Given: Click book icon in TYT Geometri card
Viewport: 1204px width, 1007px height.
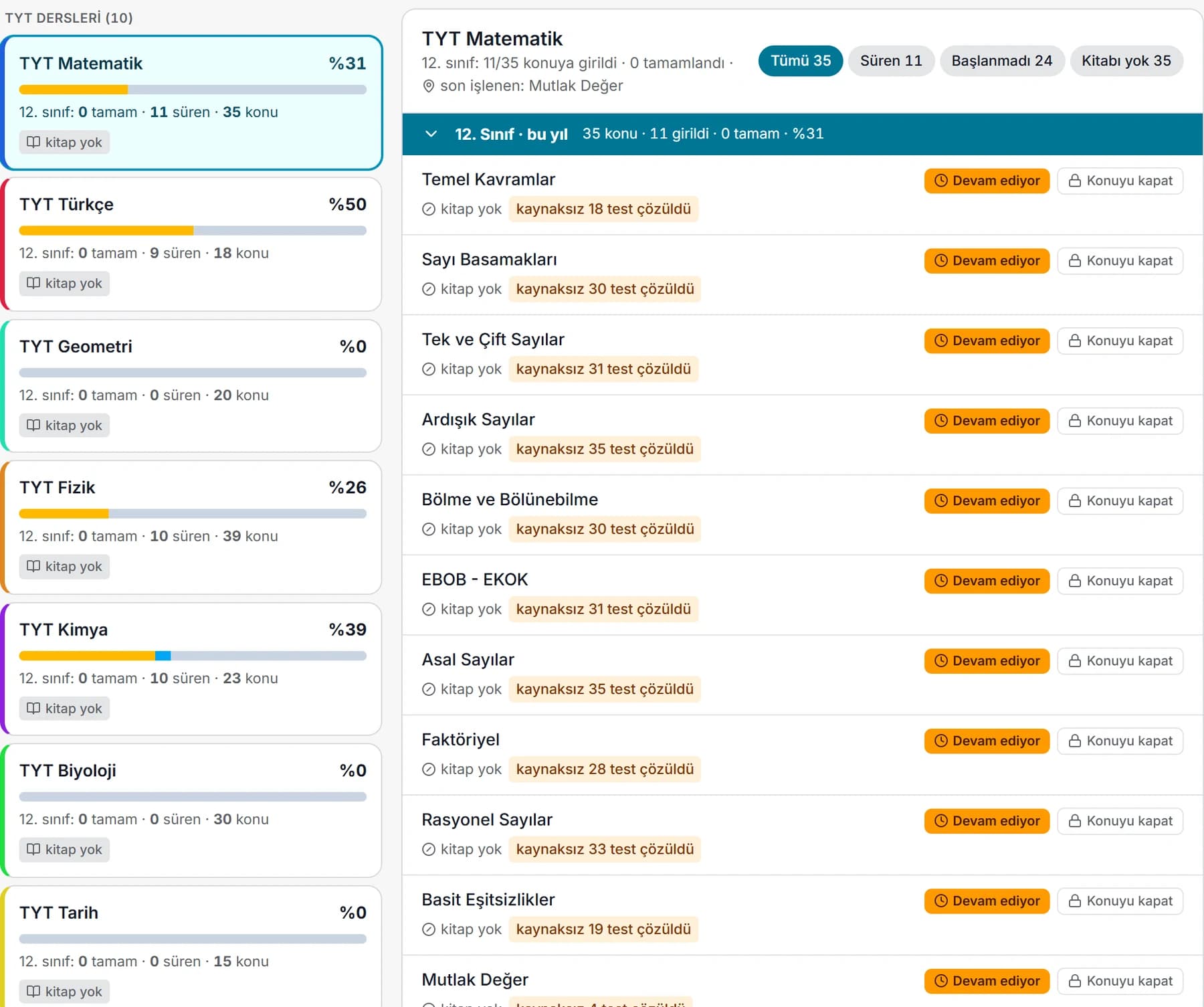Looking at the screenshot, I should 33,425.
